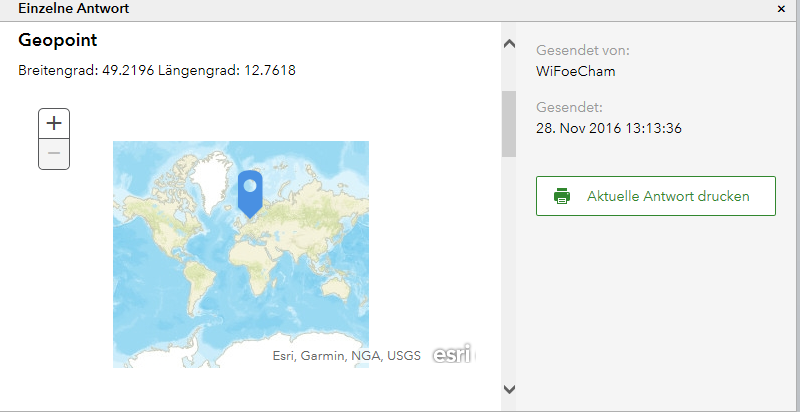Close the Einzelne Antwort dialog
The image size is (800, 412).
coord(781,8)
